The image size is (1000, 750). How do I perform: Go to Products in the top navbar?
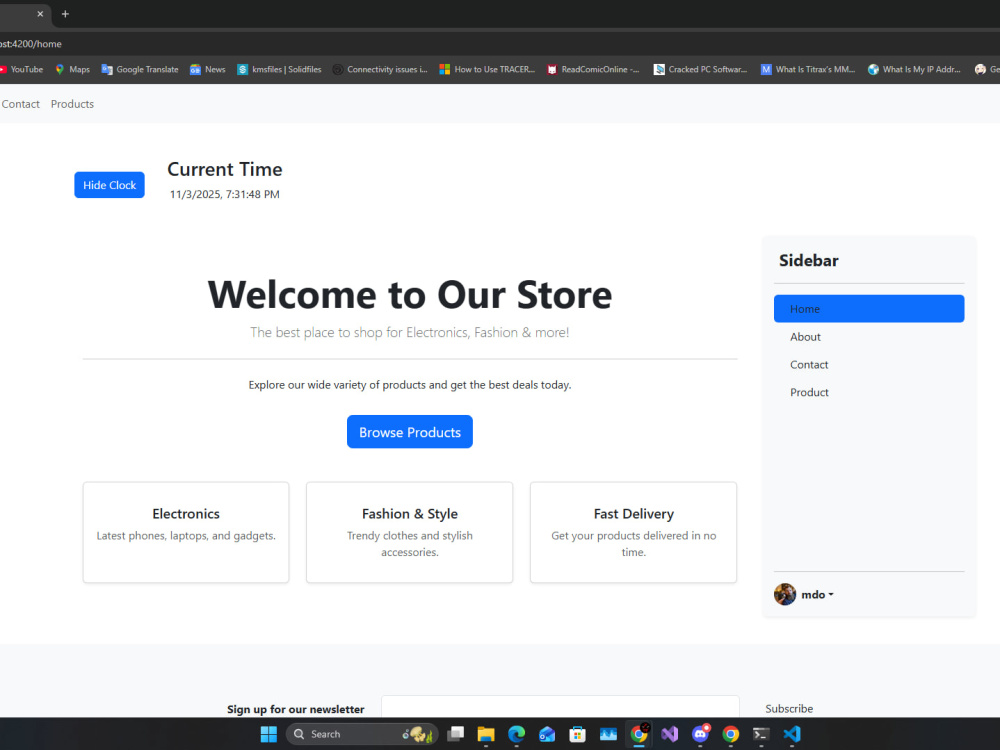[x=72, y=104]
